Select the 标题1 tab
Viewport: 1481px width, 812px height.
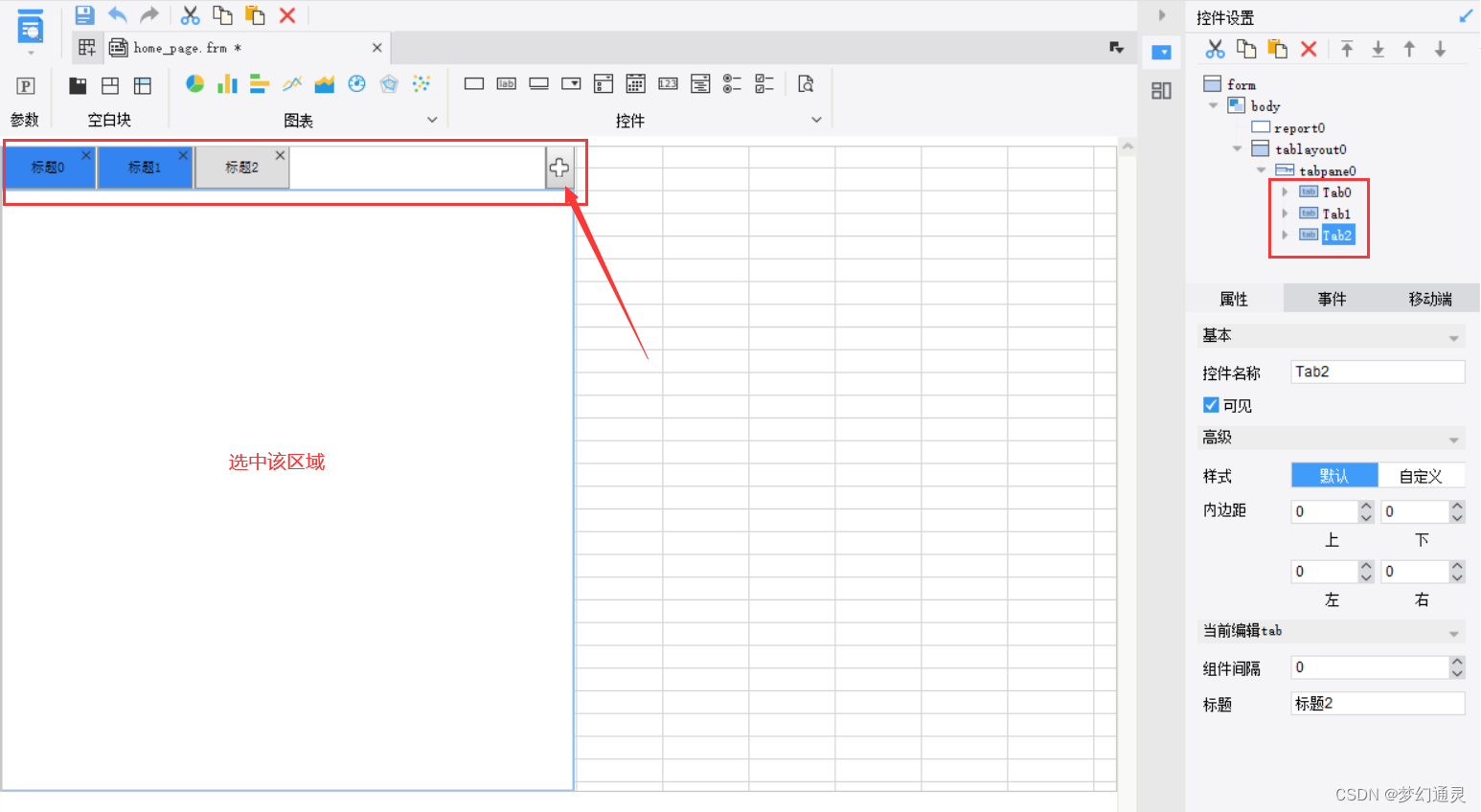146,168
